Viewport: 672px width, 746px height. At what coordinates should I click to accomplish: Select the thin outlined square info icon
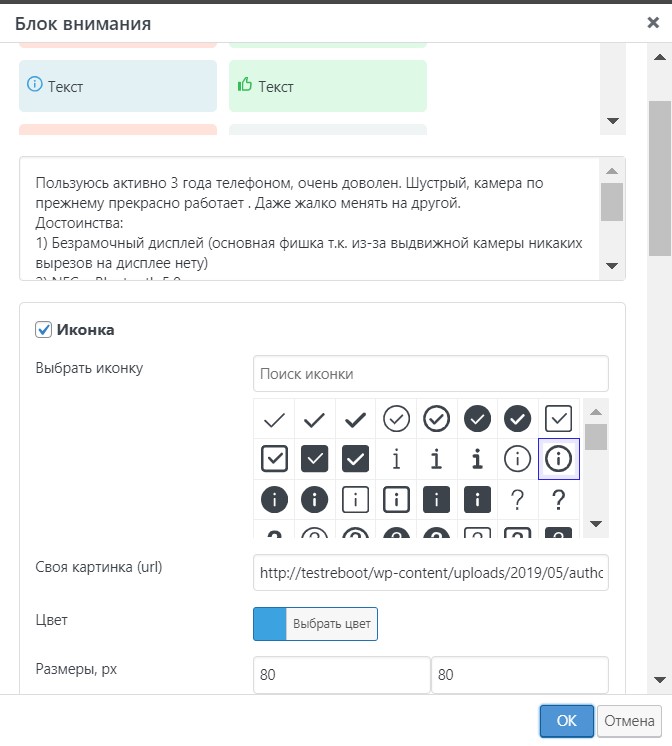point(356,500)
